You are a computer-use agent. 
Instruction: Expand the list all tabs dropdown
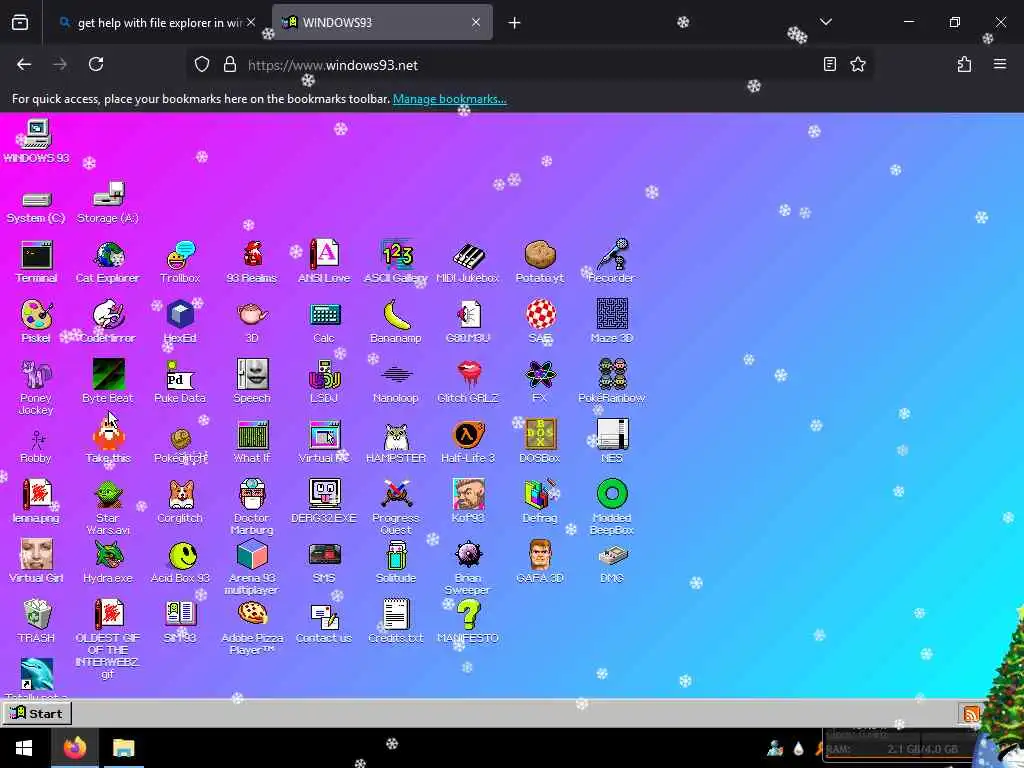826,22
